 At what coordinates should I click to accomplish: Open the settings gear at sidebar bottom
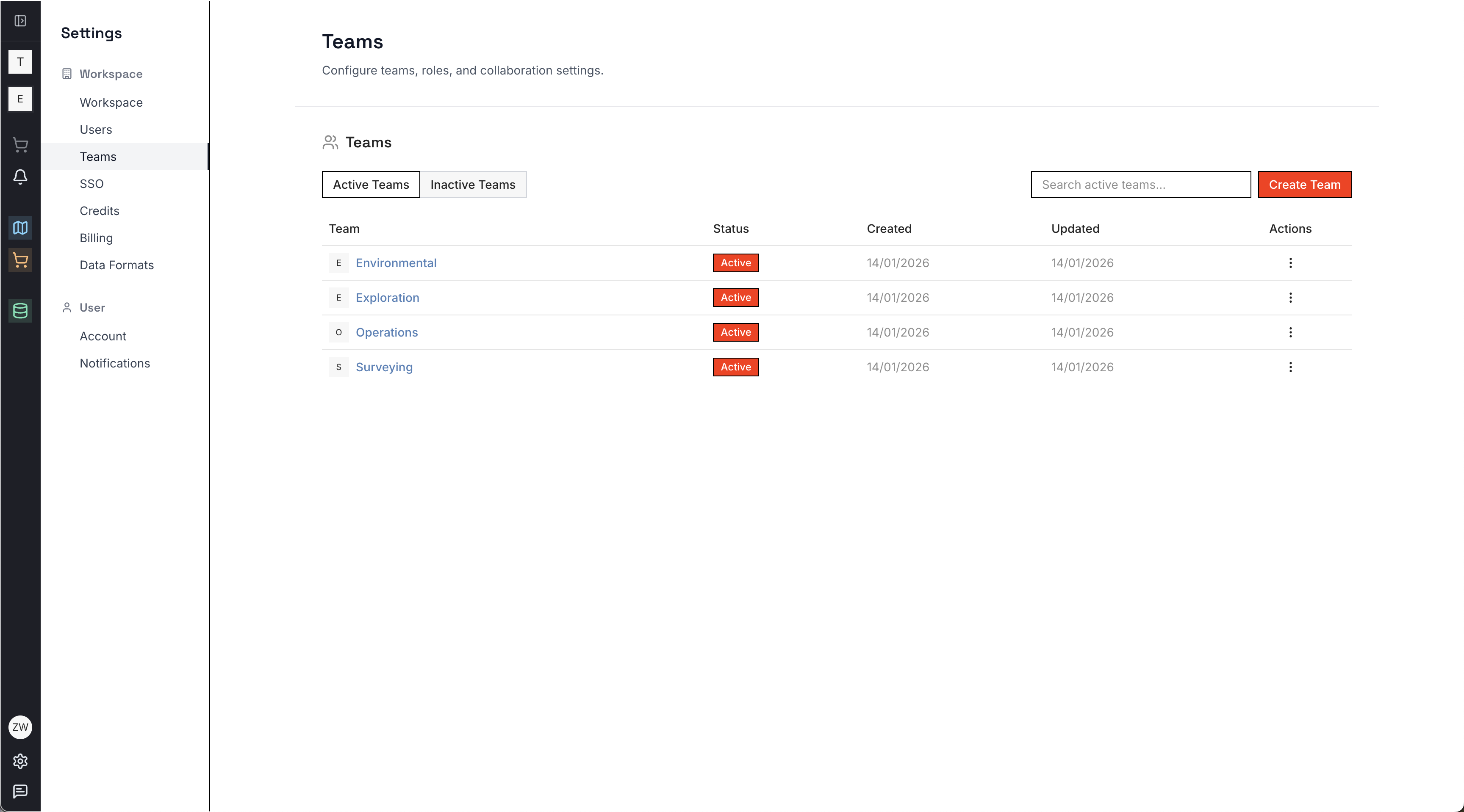pos(20,762)
